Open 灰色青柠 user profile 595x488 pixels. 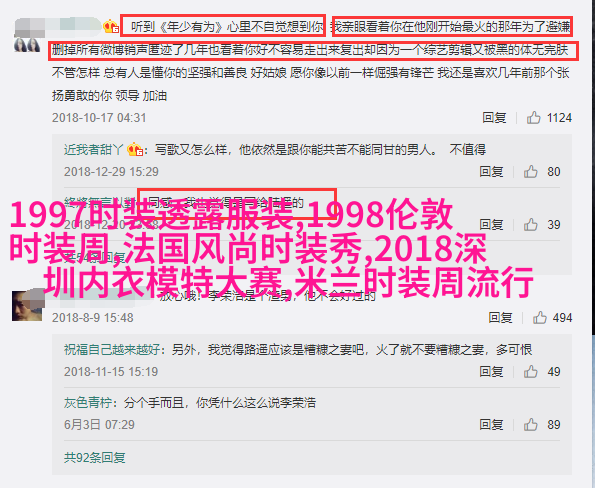(88, 403)
